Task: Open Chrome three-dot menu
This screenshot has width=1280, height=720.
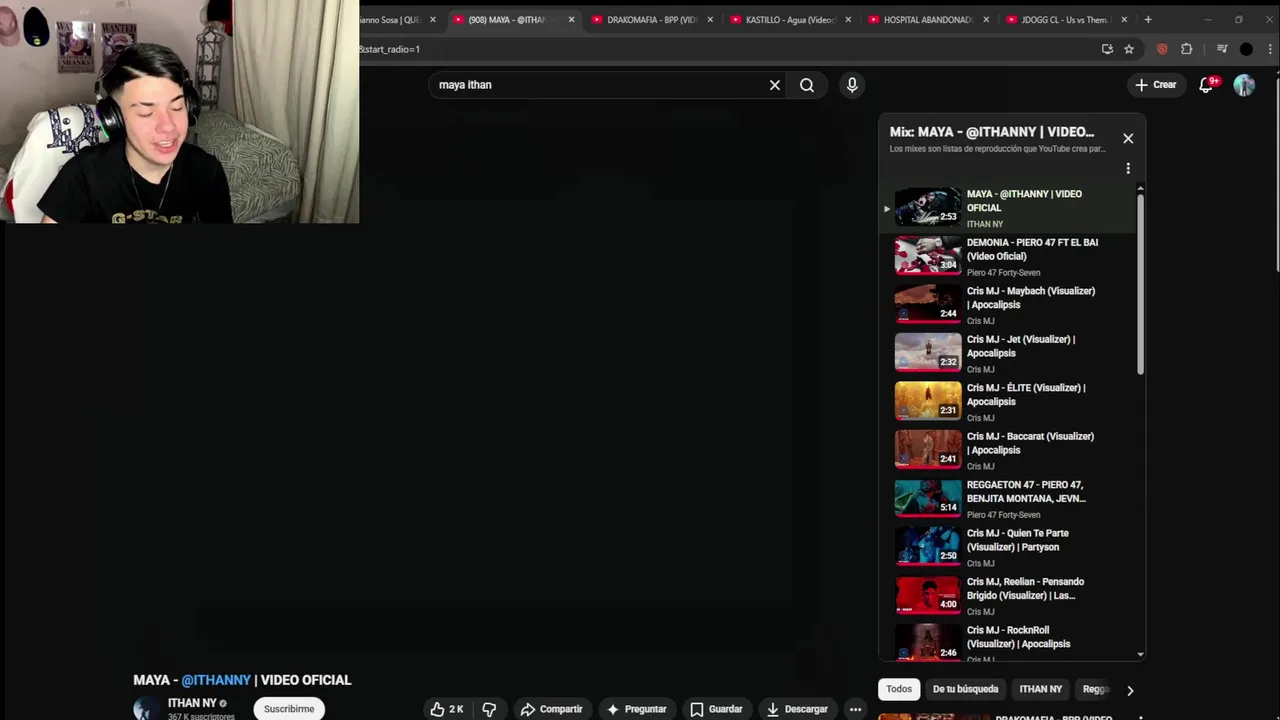Action: click(1272, 49)
